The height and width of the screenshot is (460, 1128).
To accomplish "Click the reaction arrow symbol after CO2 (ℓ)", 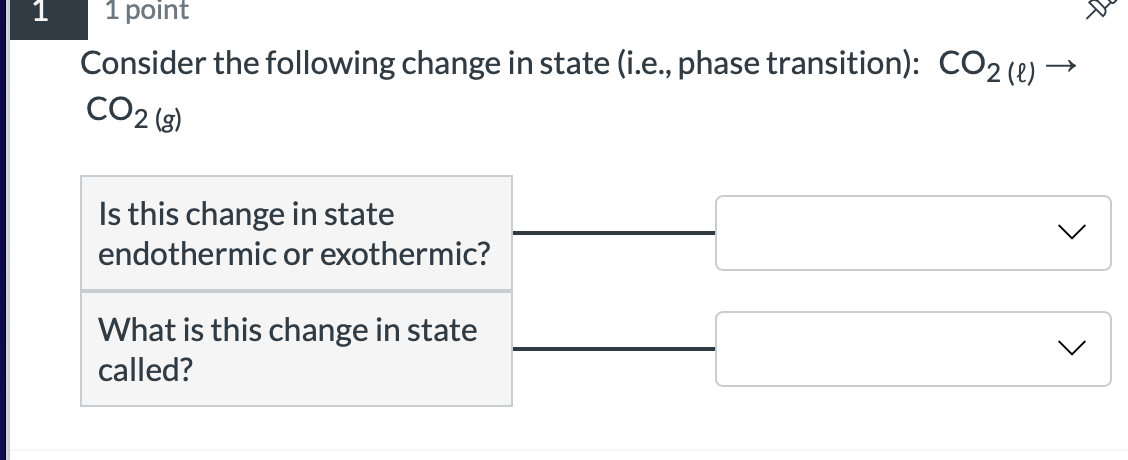I will (1060, 66).
